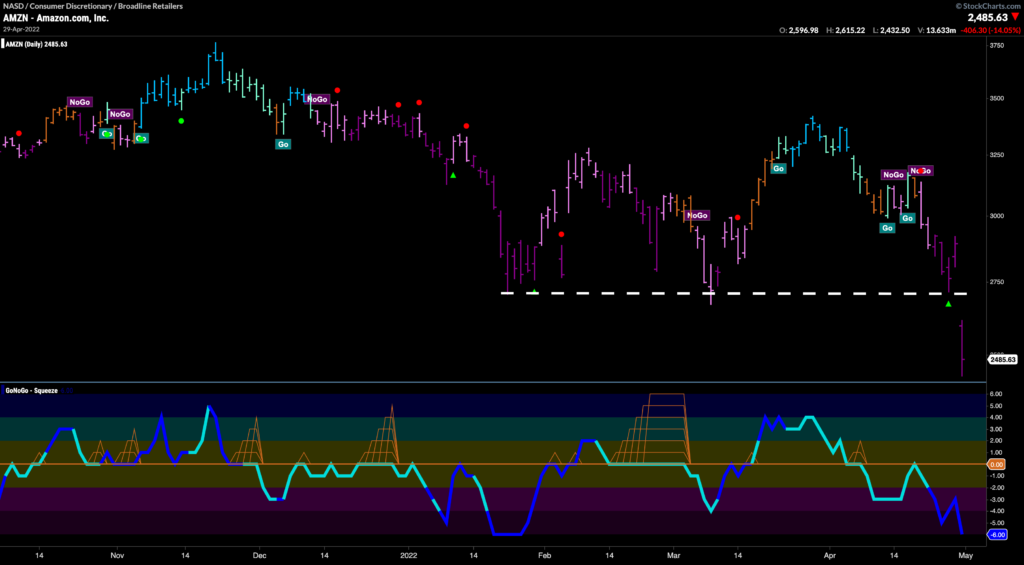Click the 2485.63 tag on the price axis

[1002, 359]
